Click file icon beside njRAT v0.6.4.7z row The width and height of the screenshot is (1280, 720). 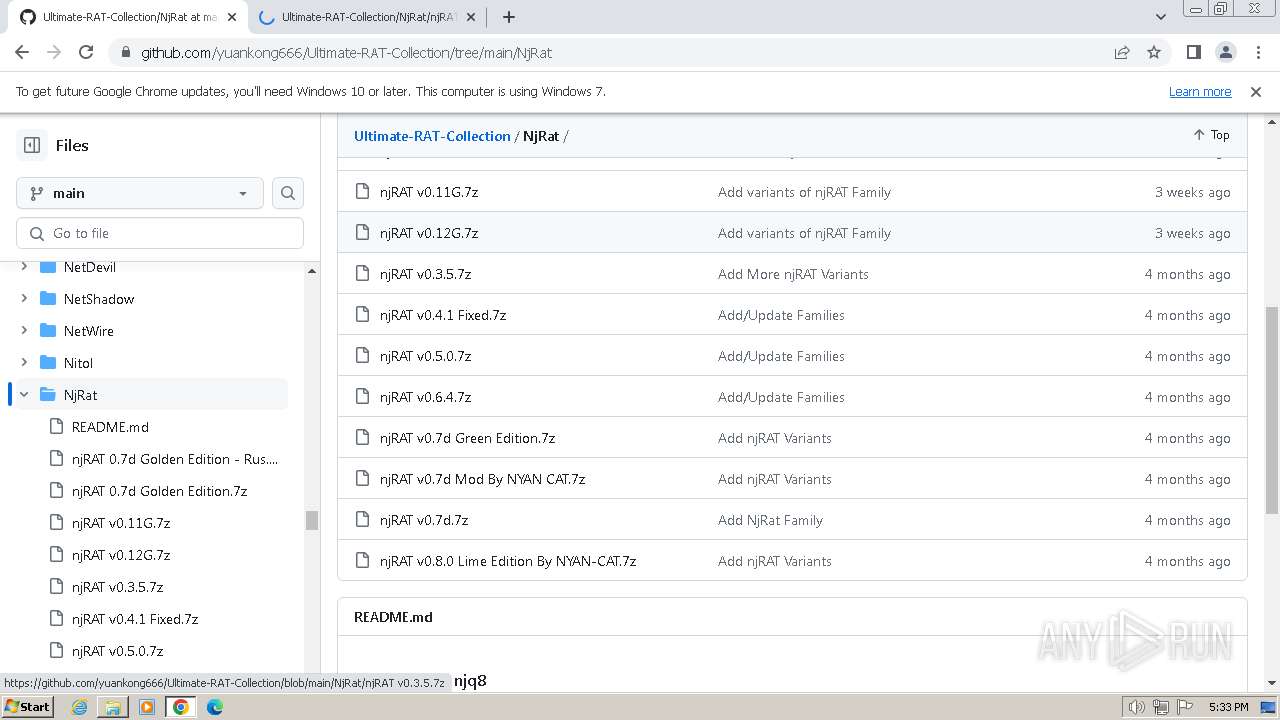363,397
